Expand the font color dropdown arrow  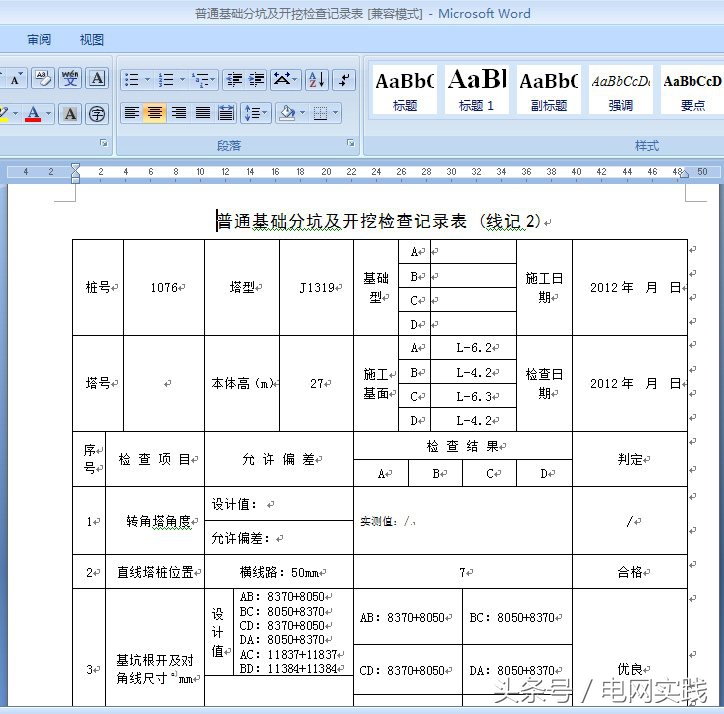[48, 114]
